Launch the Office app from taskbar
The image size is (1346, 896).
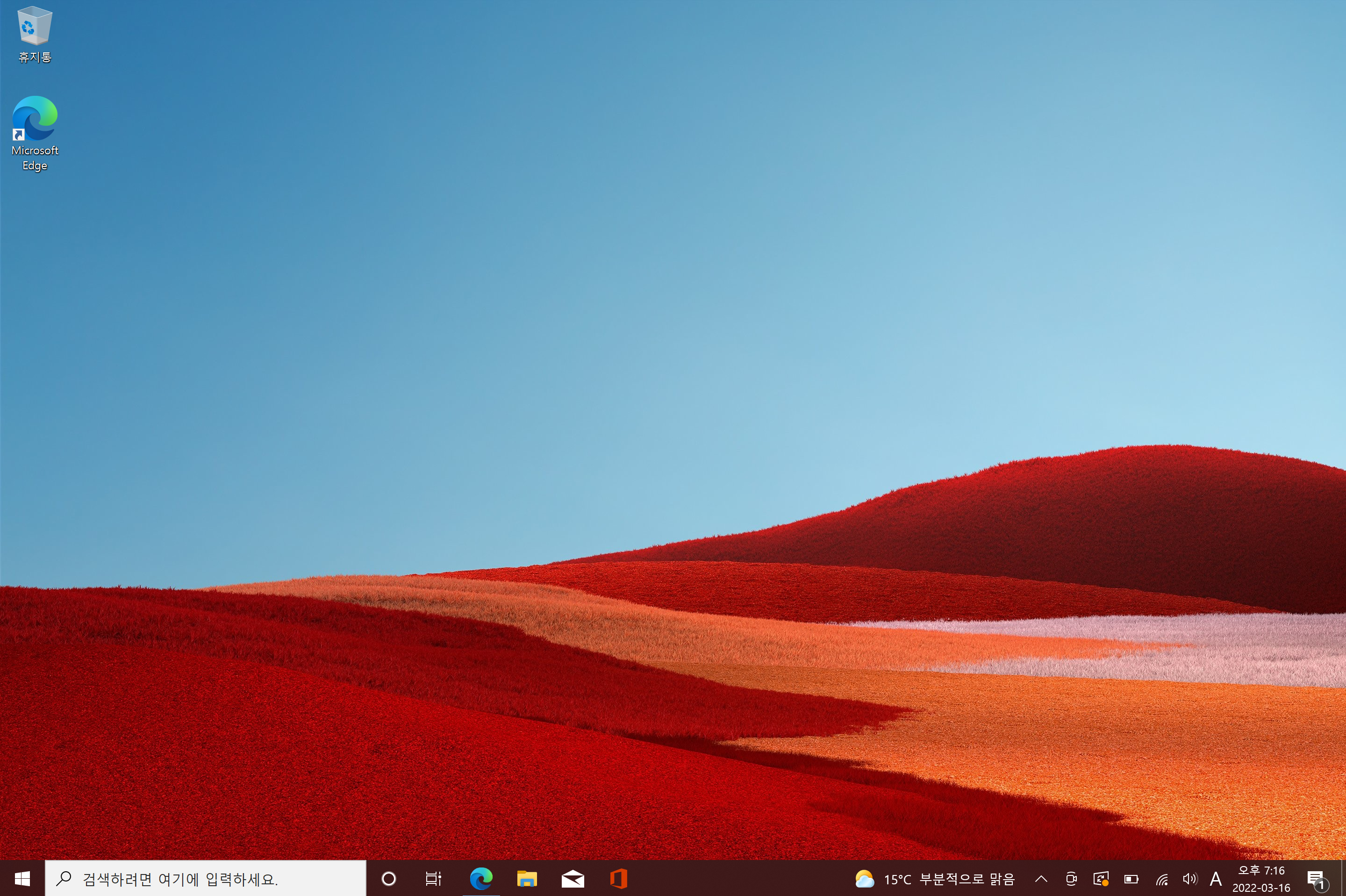[618, 878]
